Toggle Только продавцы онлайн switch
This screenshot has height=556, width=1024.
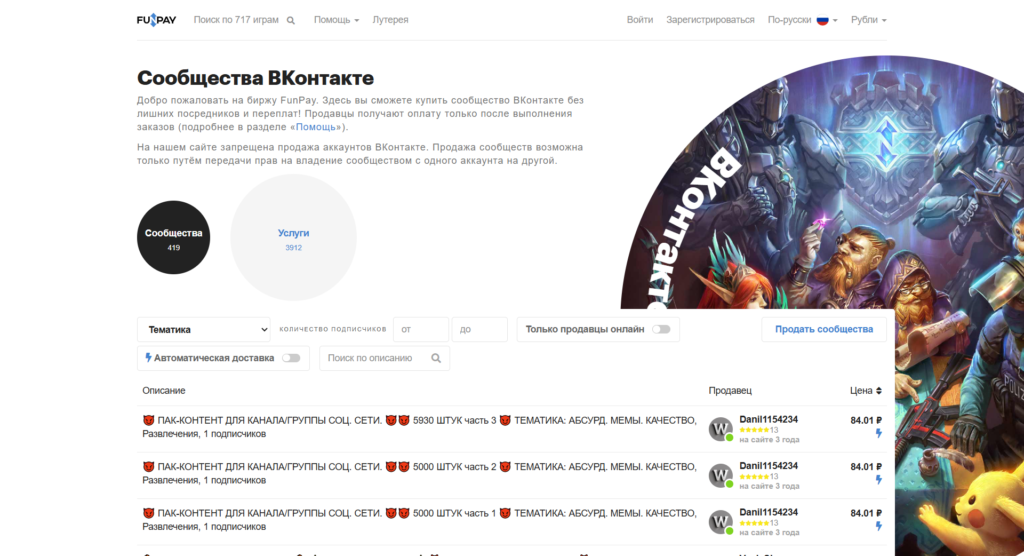point(661,329)
